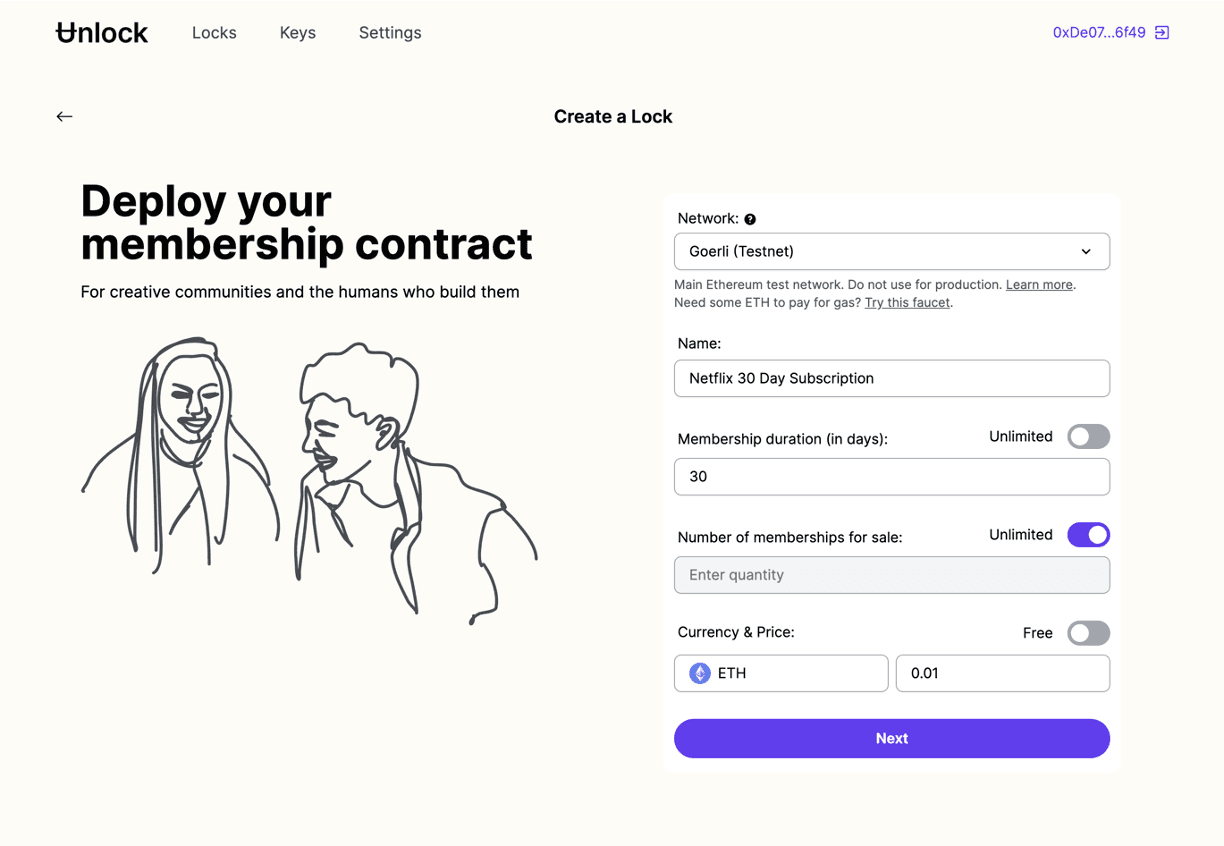Open the Locks menu item

pos(214,33)
